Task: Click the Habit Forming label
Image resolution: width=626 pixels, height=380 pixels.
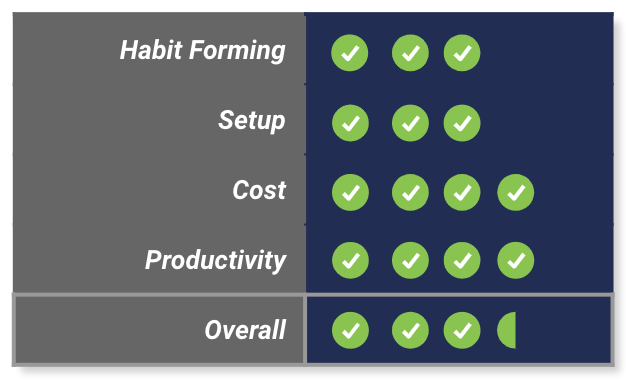Action: [203, 51]
